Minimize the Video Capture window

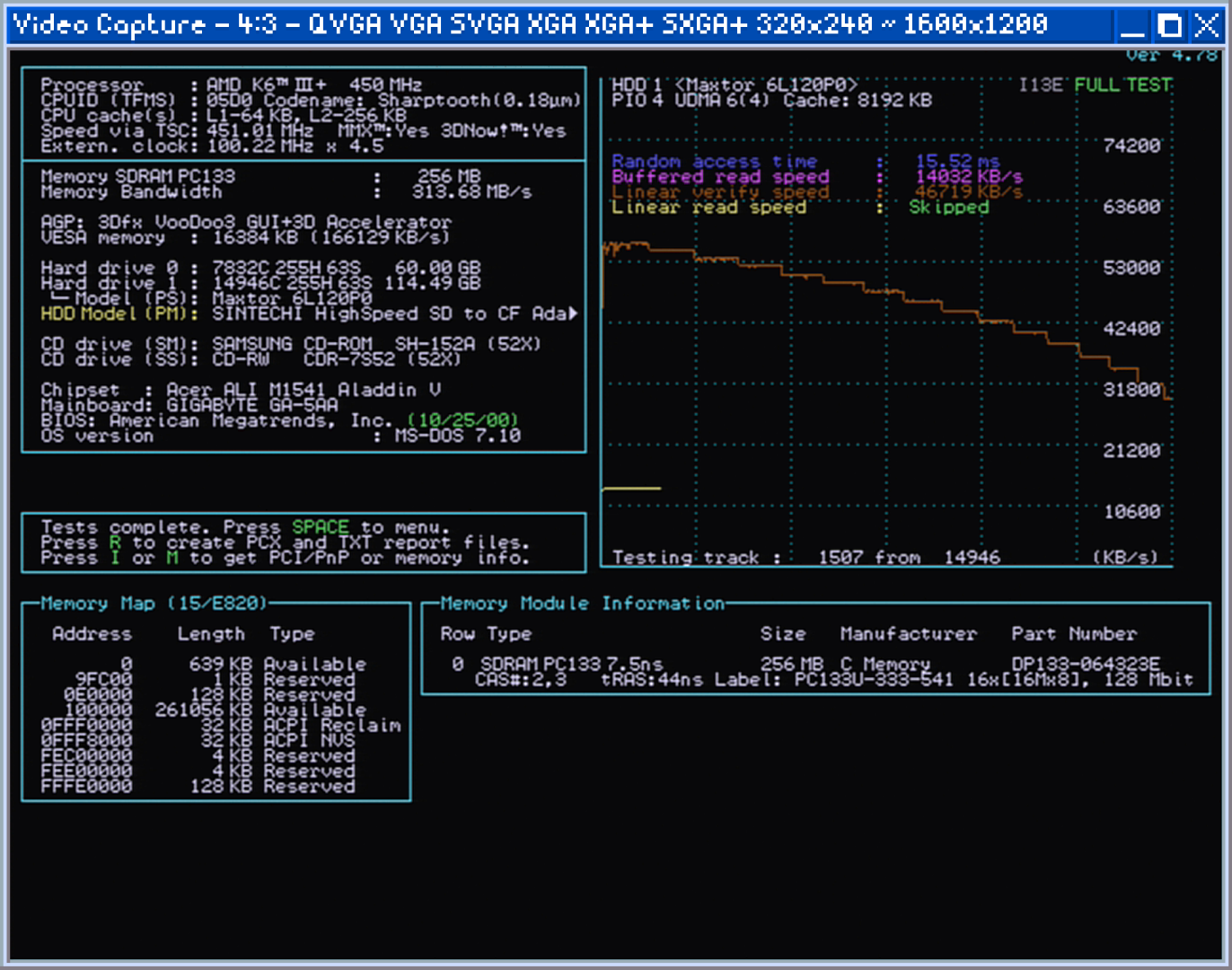click(x=1132, y=25)
